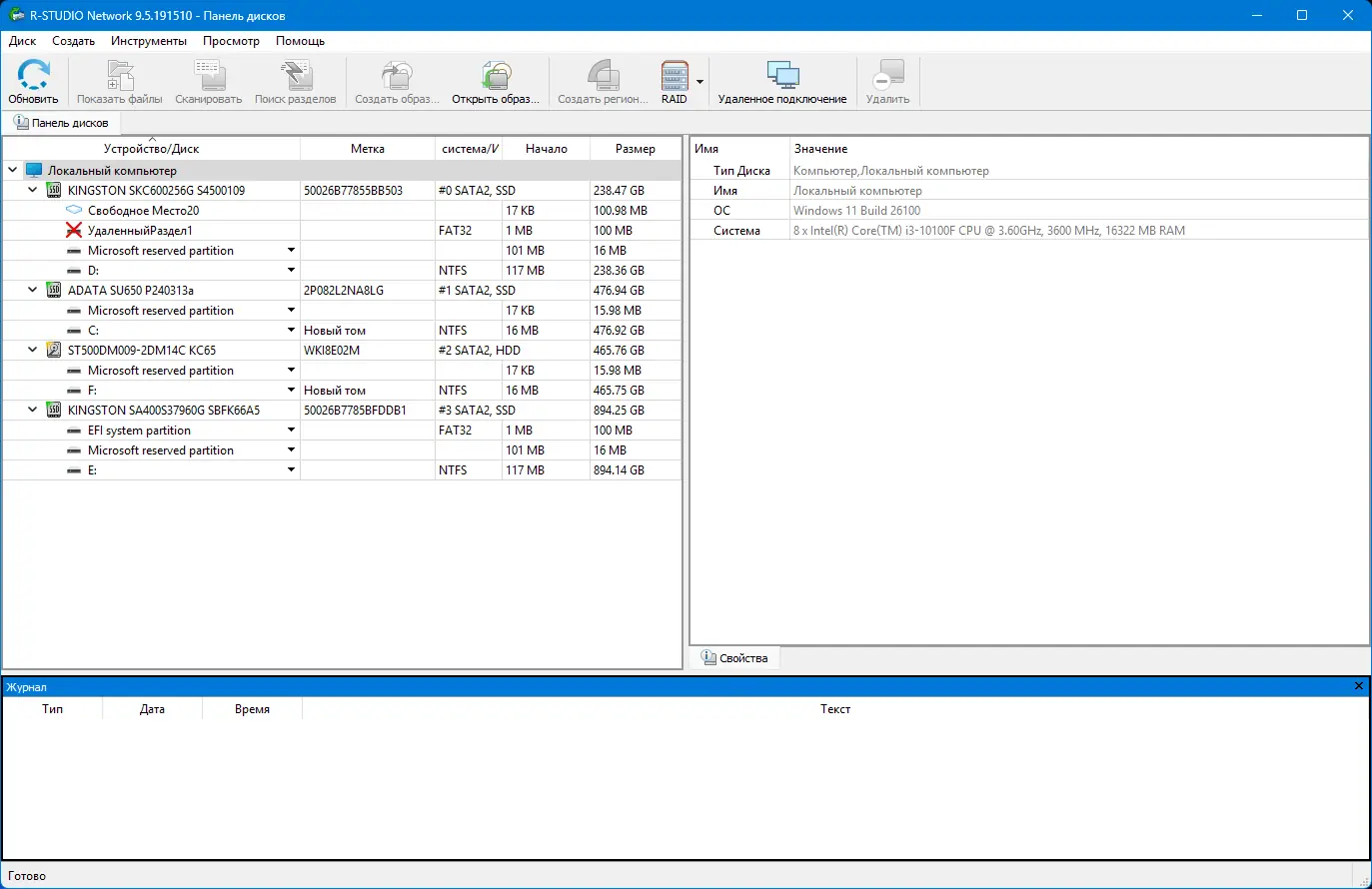Select the Сканировать toolbar icon
The image size is (1372, 889).
[x=207, y=80]
